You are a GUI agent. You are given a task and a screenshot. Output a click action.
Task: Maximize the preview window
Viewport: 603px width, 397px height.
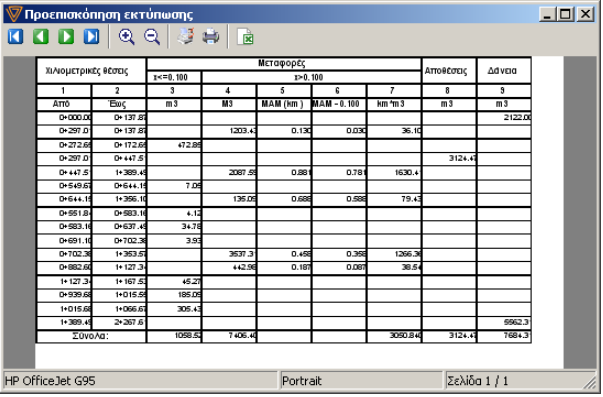point(566,15)
